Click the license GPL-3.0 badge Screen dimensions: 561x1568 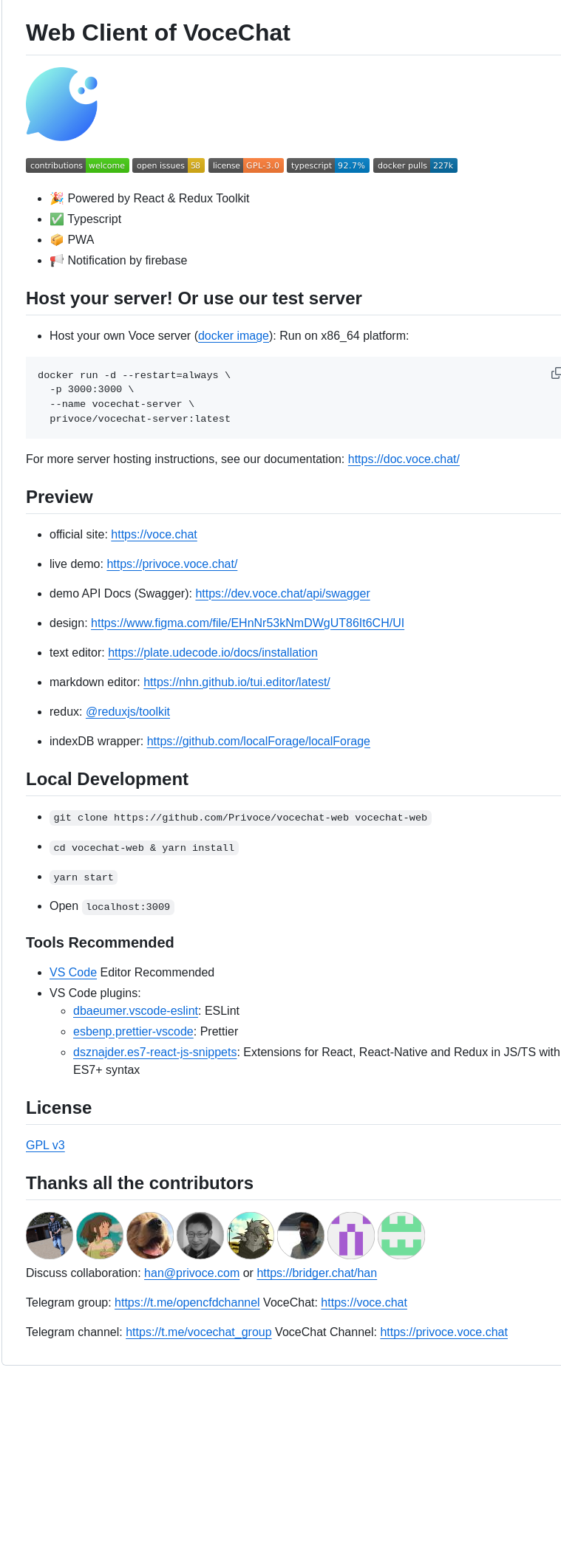[246, 165]
